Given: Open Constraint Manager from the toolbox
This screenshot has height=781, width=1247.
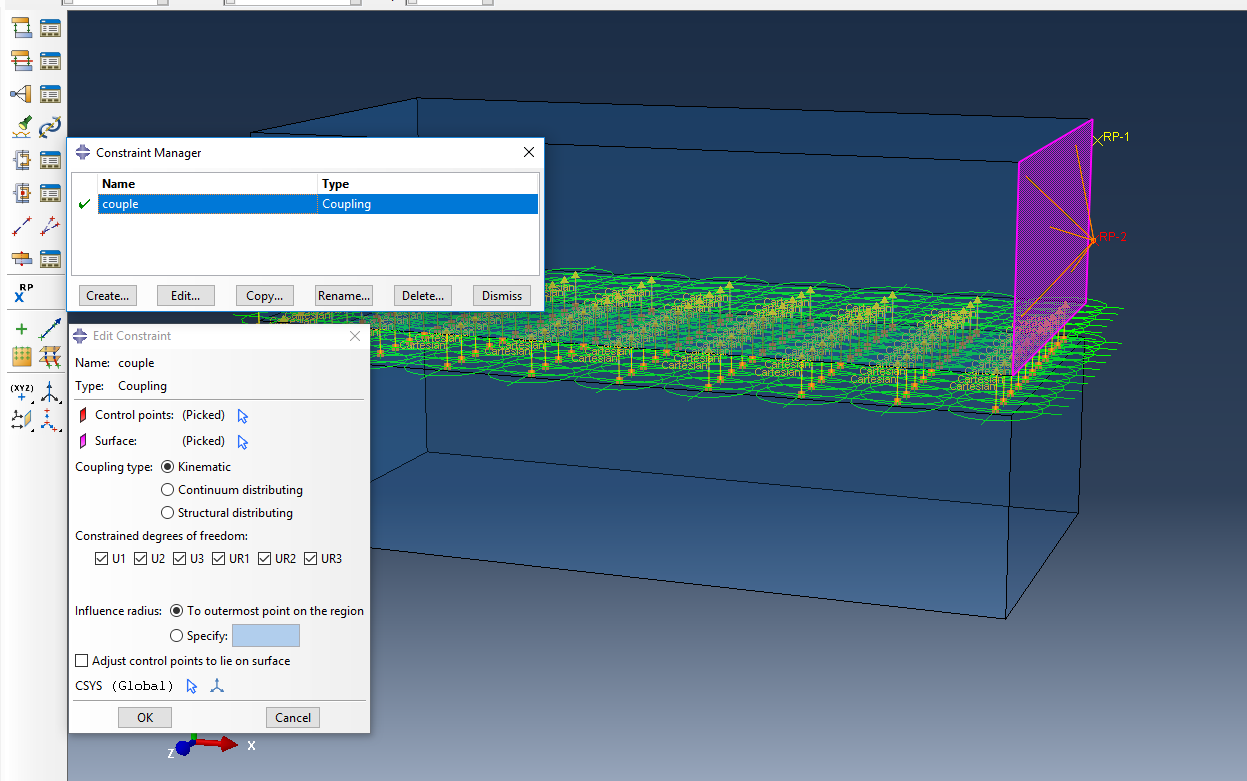Looking at the screenshot, I should 50,94.
